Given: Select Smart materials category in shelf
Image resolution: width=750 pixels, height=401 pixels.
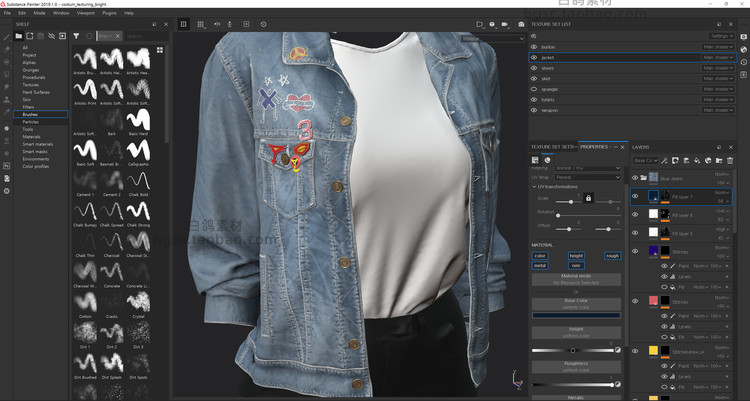Looking at the screenshot, I should click(40, 144).
